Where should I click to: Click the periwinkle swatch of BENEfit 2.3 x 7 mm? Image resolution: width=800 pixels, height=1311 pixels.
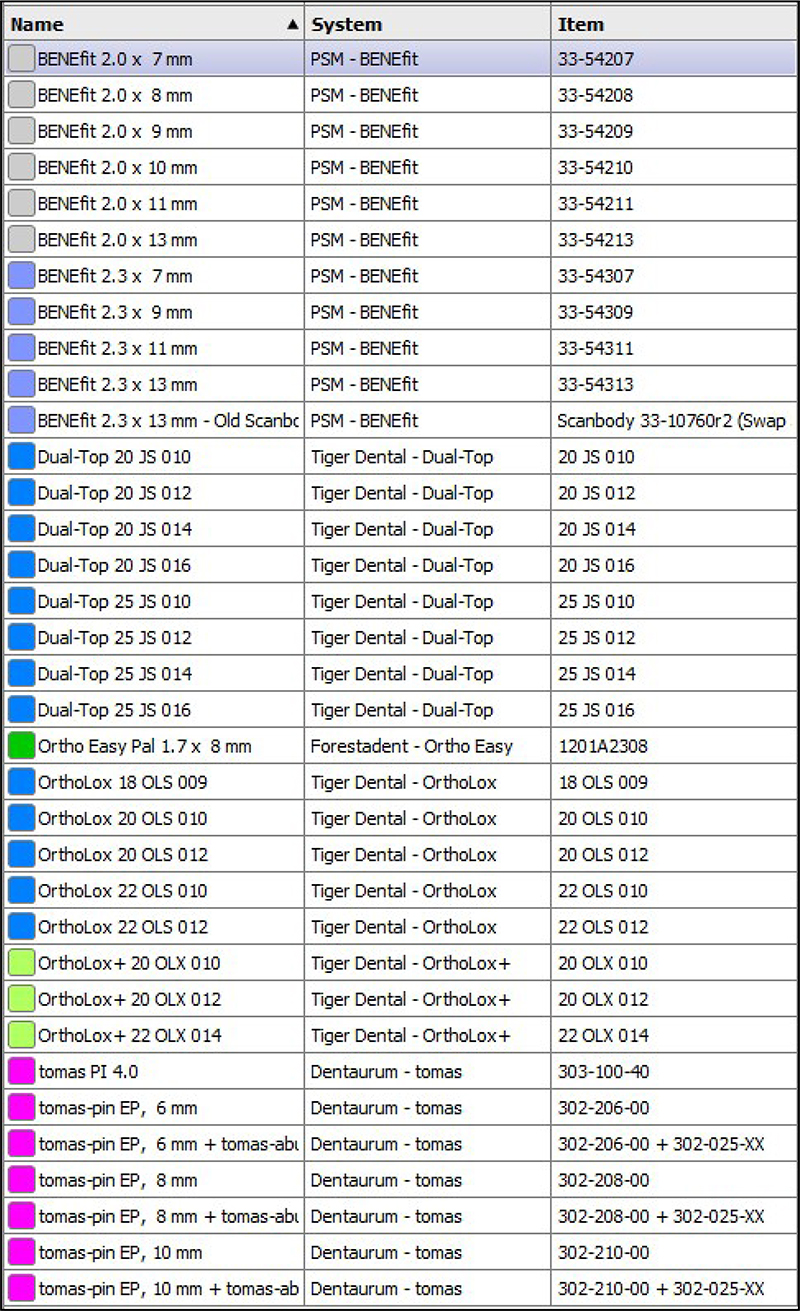(21, 276)
